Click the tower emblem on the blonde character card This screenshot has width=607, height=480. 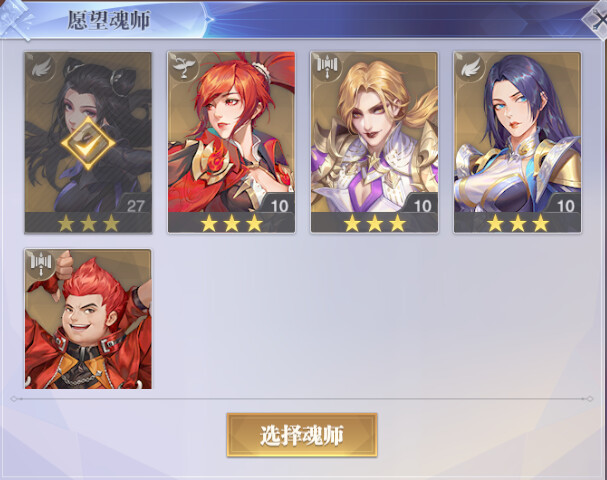[327, 68]
